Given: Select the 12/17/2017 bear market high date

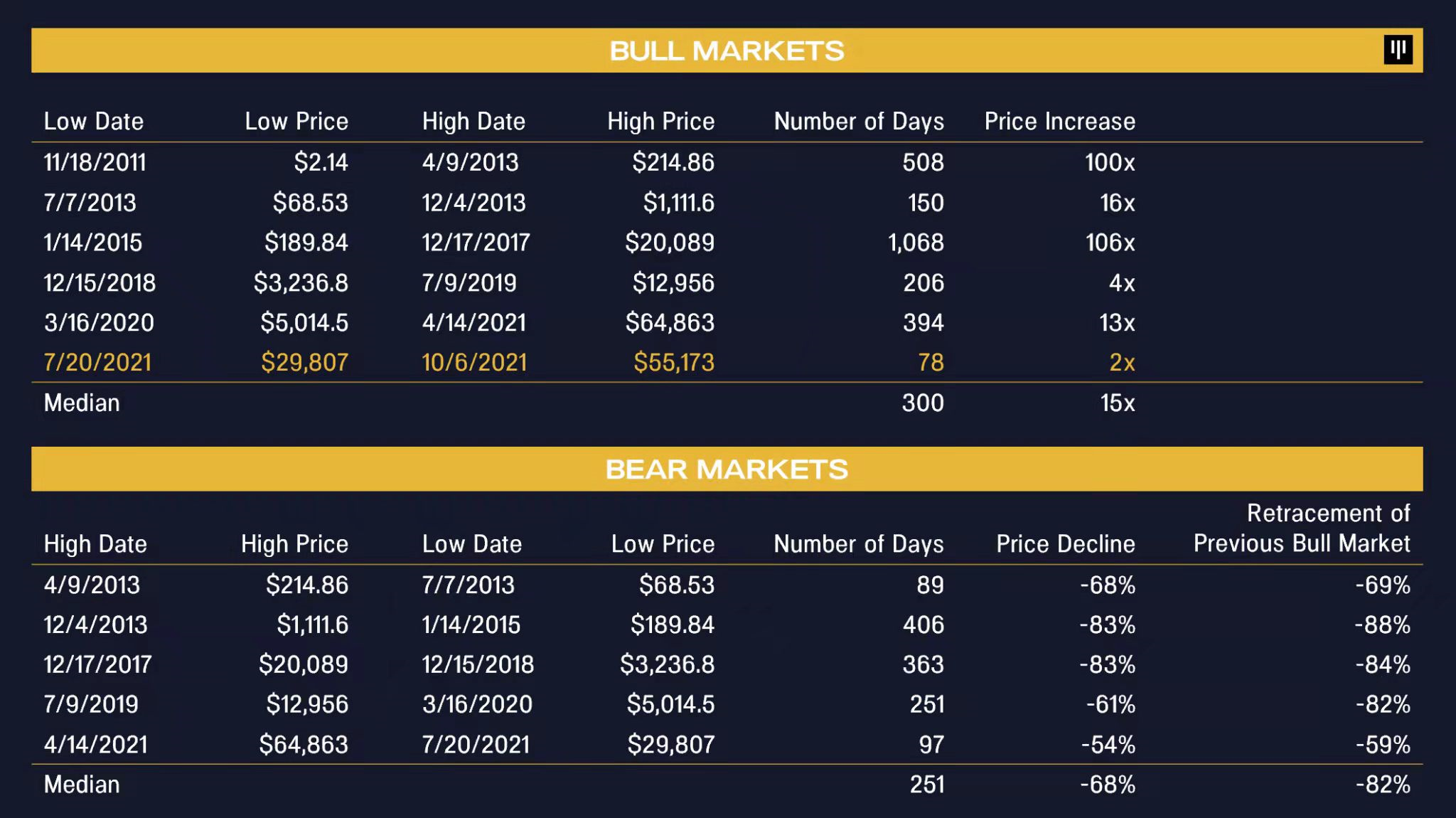Looking at the screenshot, I should 97,665.
